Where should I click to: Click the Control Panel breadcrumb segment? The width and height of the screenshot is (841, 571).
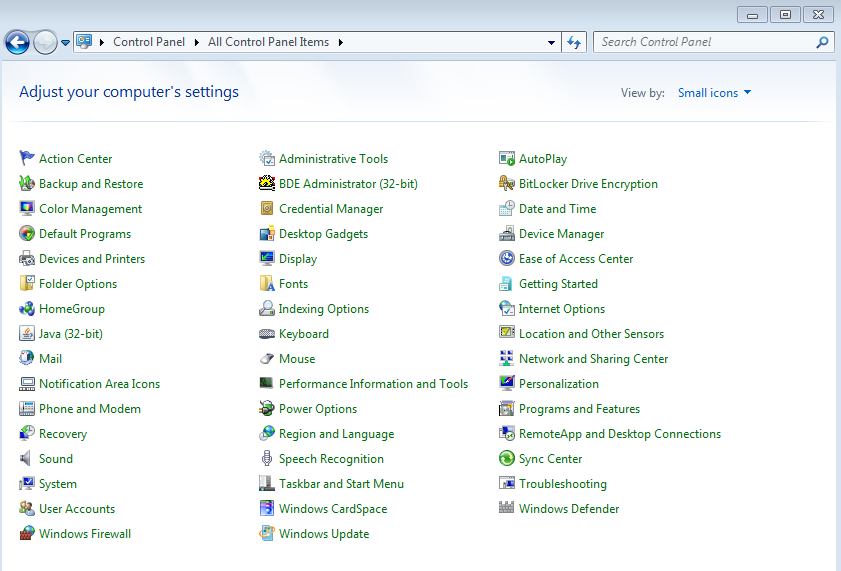(x=149, y=42)
